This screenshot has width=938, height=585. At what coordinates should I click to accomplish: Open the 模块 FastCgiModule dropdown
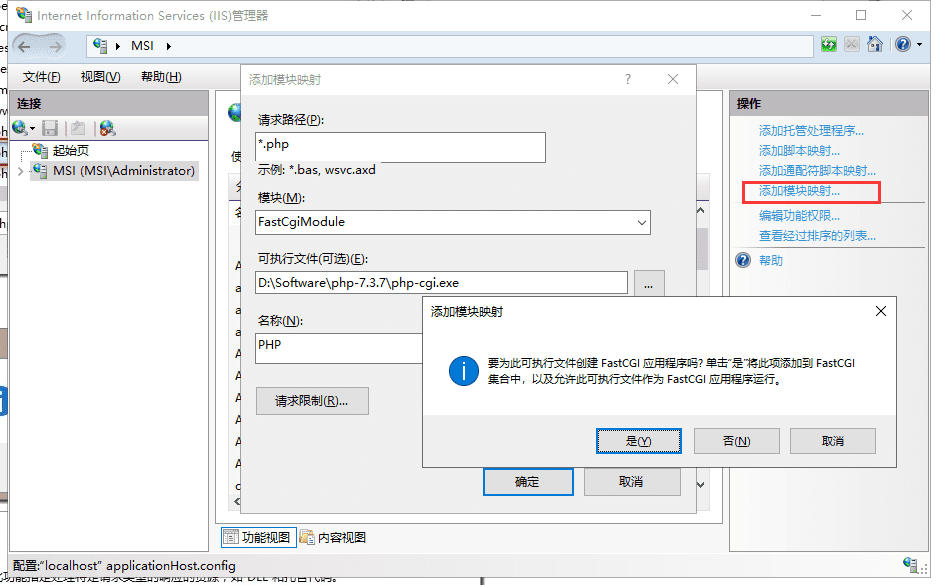coord(641,222)
